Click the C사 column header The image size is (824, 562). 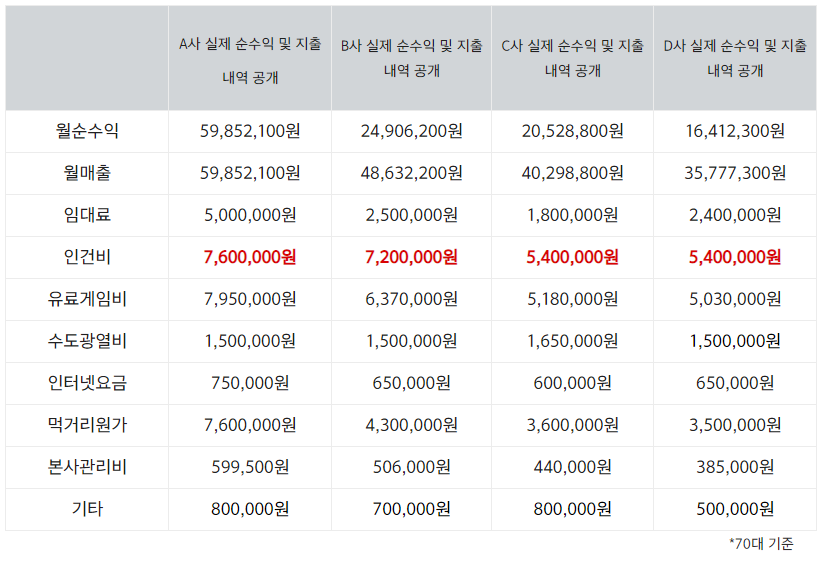point(572,58)
